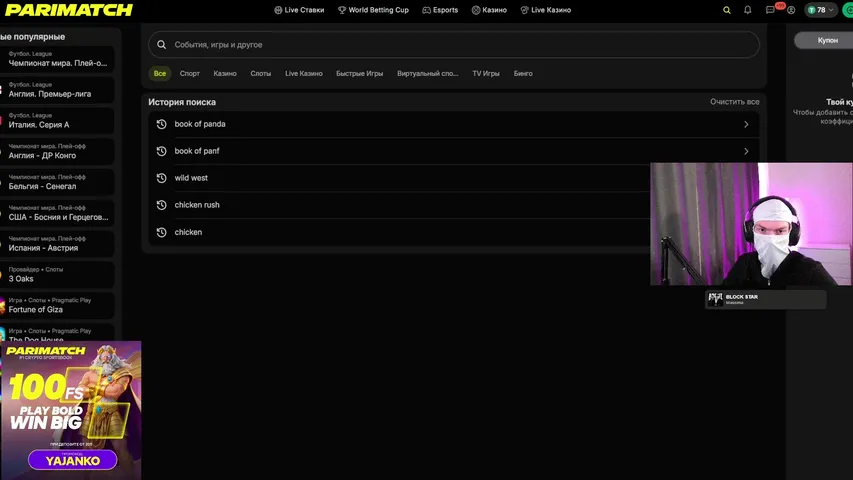The height and width of the screenshot is (480, 853).
Task: Select the Быстрые Игры filter tab
Action: [x=360, y=73]
